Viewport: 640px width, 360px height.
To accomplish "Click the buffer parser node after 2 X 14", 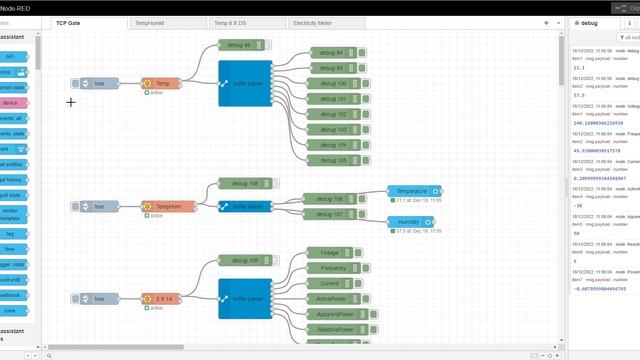I will [x=245, y=299].
